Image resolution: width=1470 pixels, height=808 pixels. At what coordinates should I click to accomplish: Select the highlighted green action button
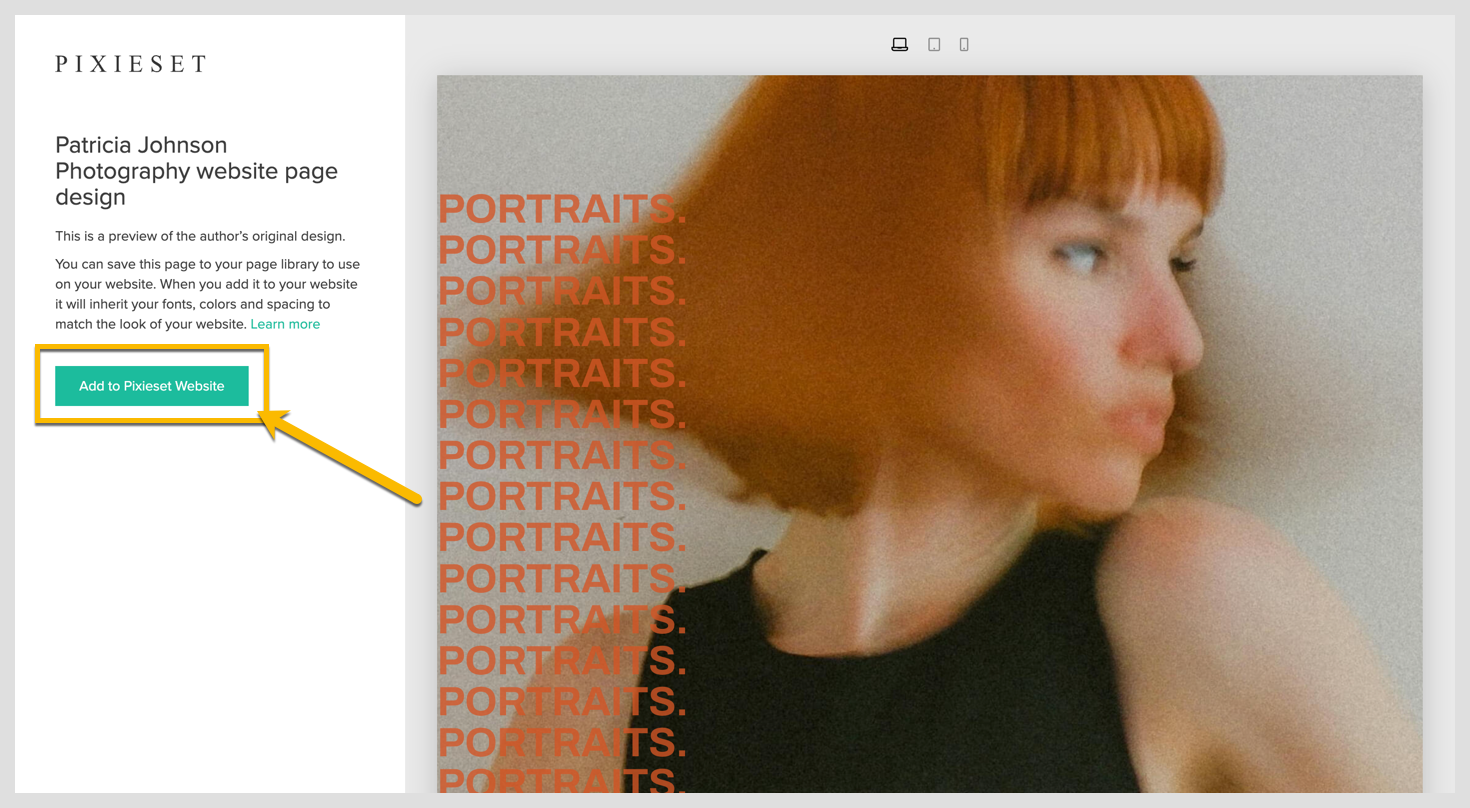(x=152, y=385)
